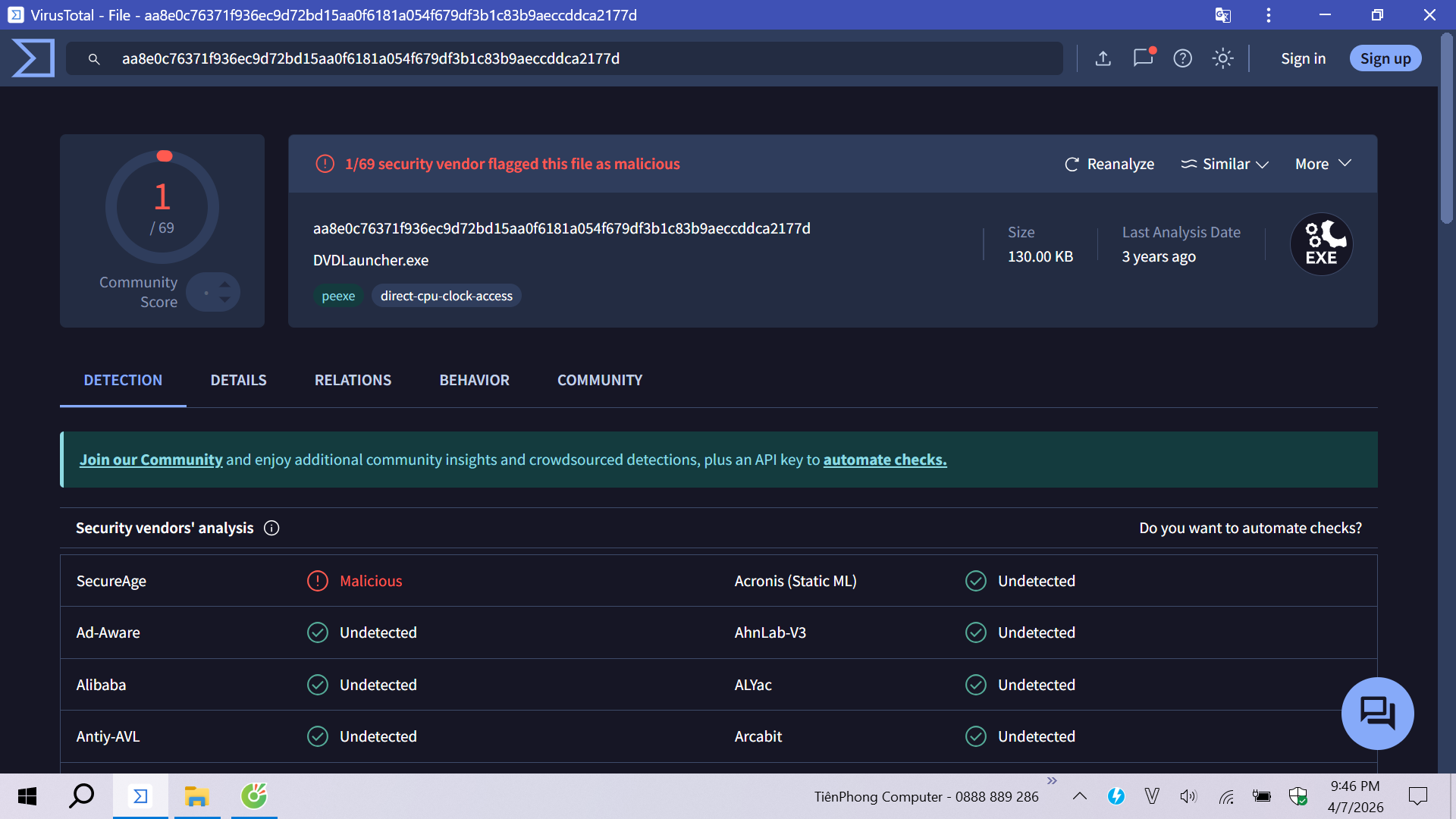The width and height of the screenshot is (1456, 819).
Task: Click the EXE file type icon
Action: click(x=1321, y=244)
